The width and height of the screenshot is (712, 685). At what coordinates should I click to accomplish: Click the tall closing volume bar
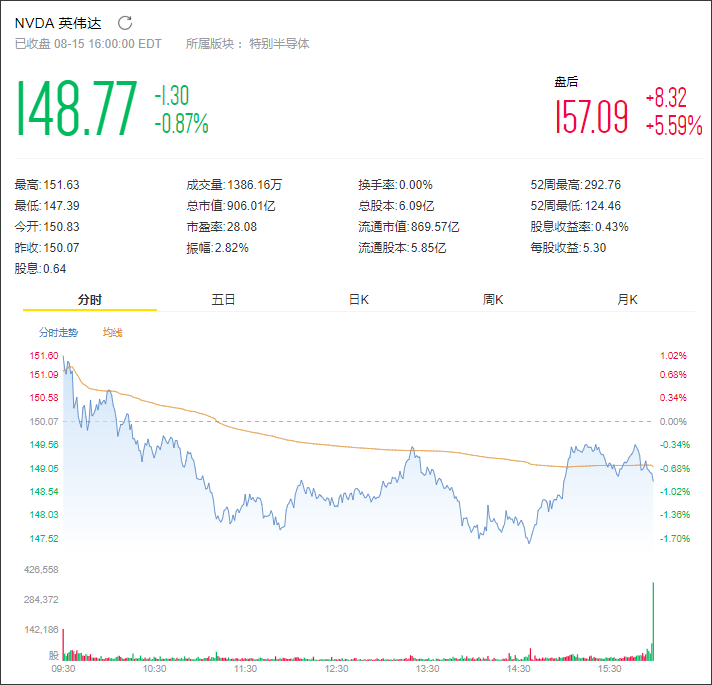click(x=653, y=621)
